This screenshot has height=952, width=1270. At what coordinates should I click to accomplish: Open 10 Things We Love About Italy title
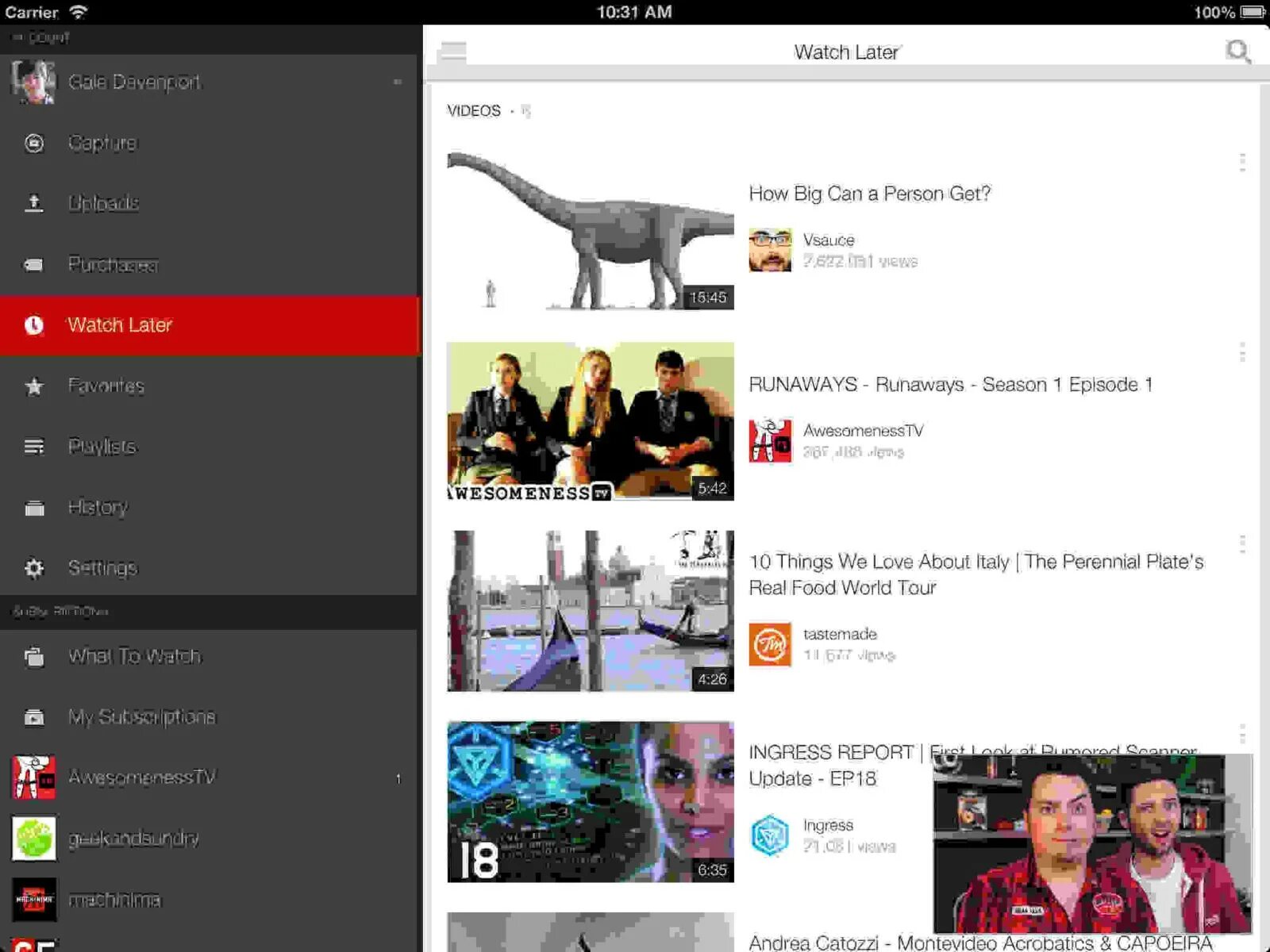[976, 574]
